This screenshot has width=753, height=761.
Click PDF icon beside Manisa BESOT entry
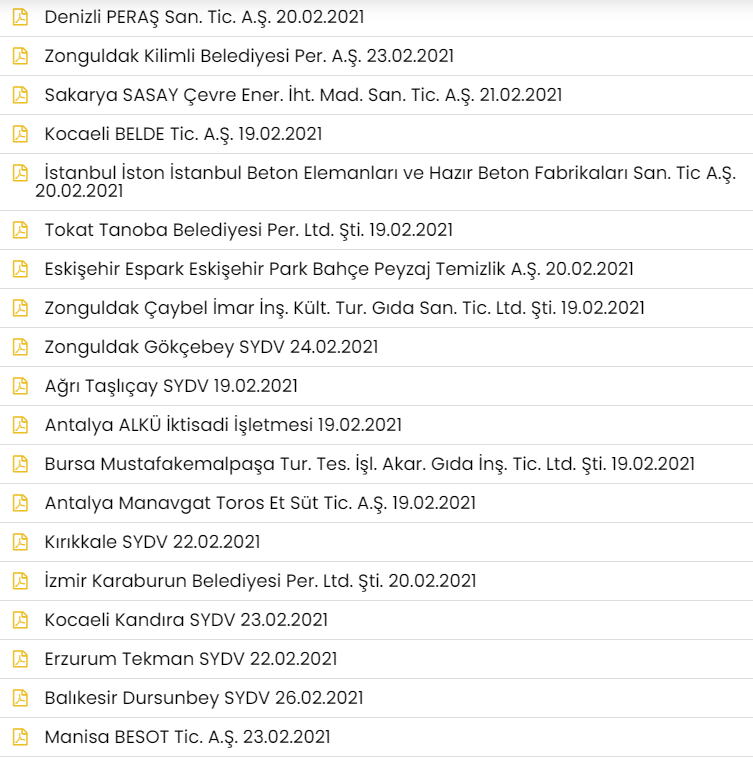20,737
